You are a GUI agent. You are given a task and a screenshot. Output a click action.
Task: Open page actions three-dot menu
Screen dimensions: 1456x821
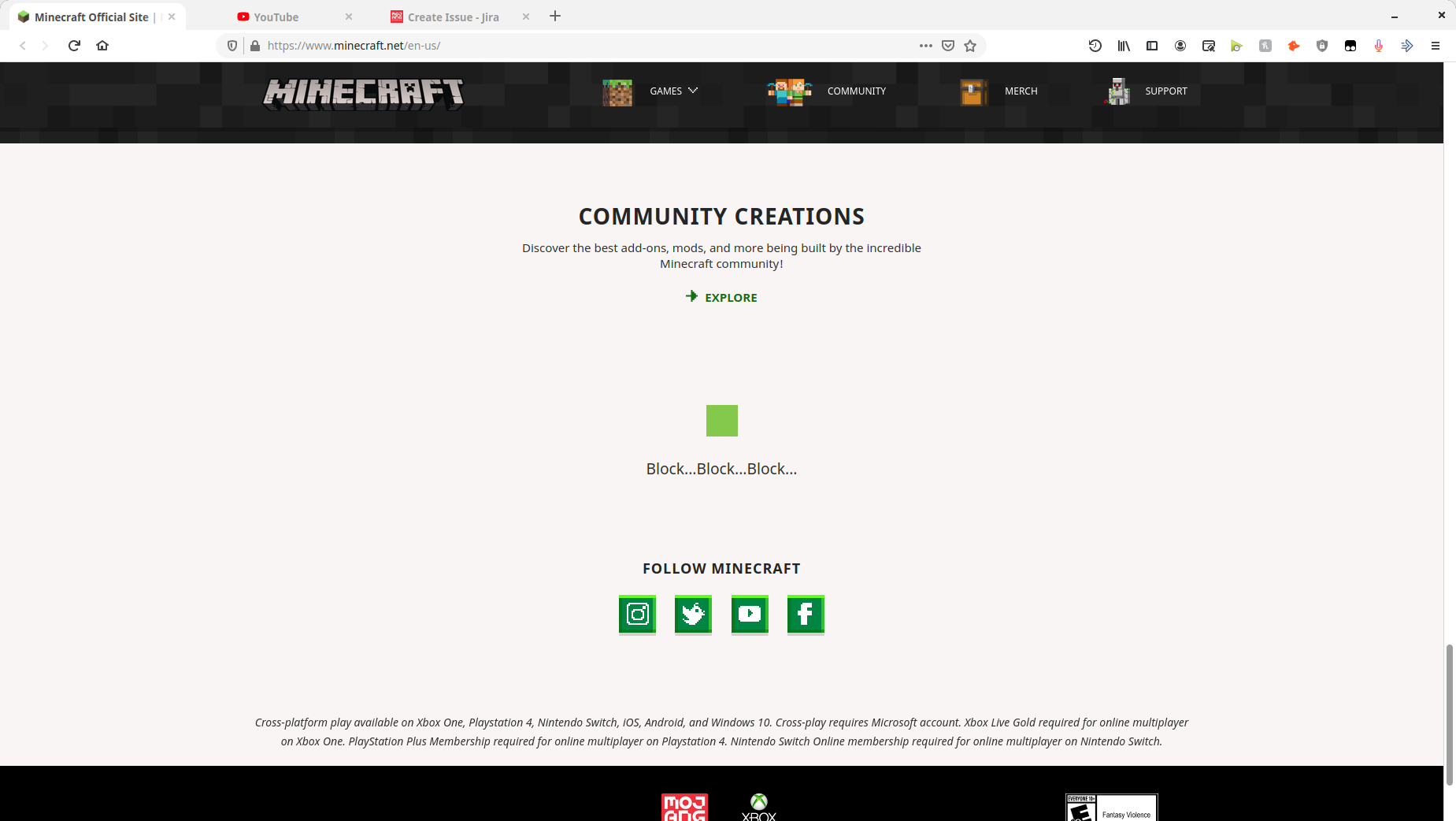click(926, 46)
